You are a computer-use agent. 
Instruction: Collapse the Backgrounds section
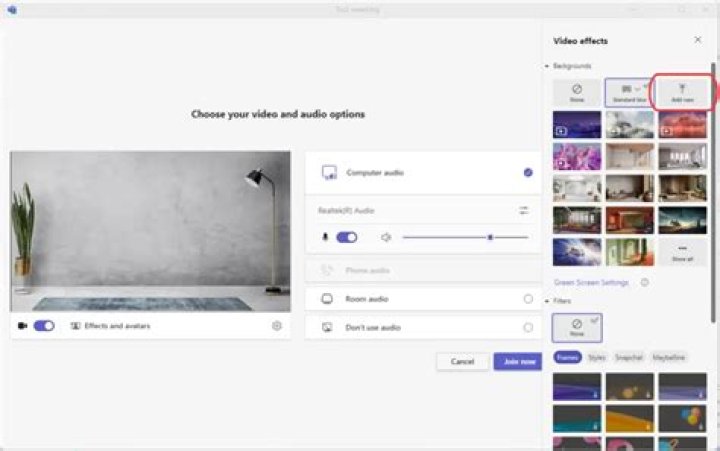[547, 66]
